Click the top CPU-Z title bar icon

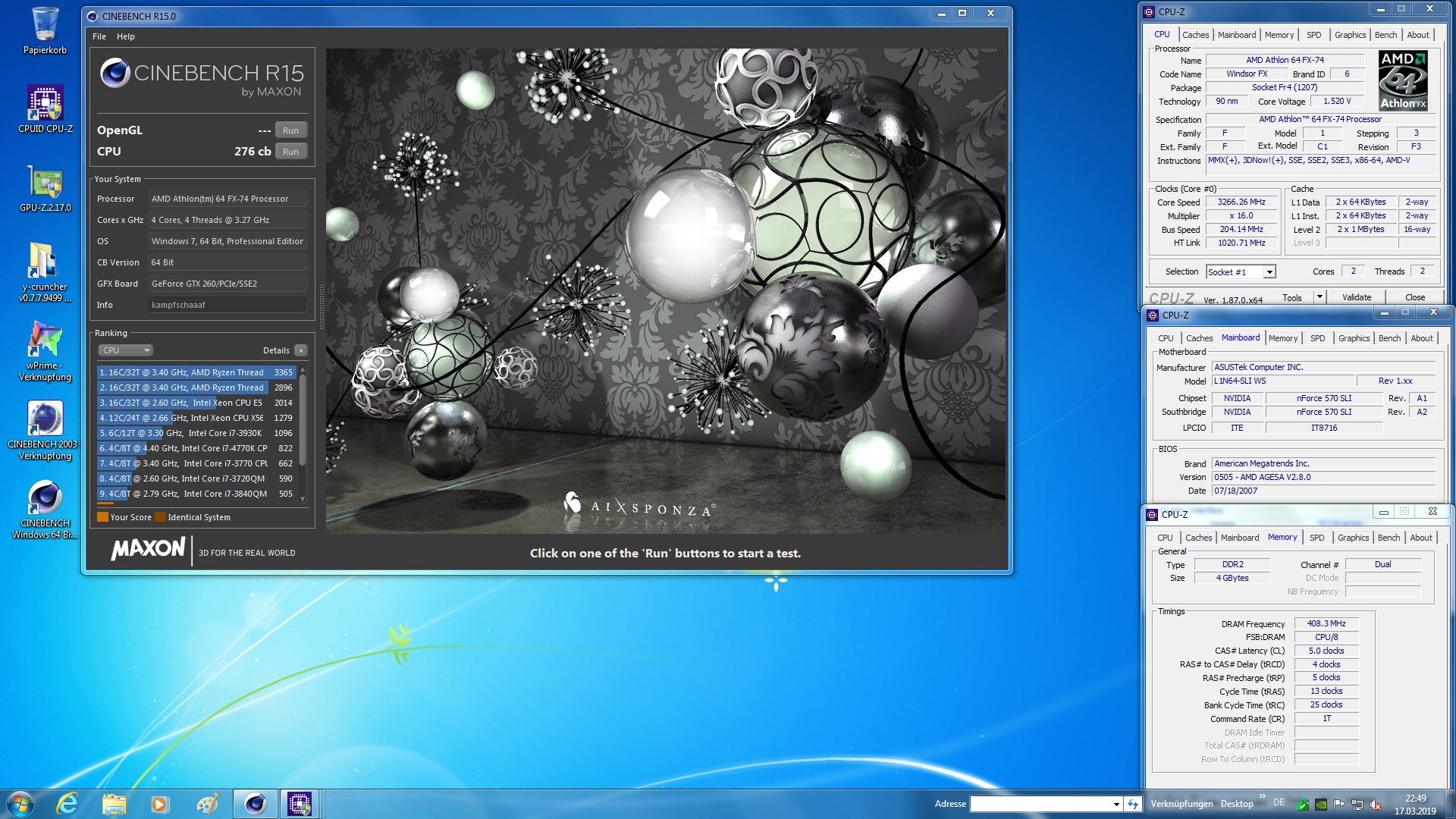[1149, 11]
